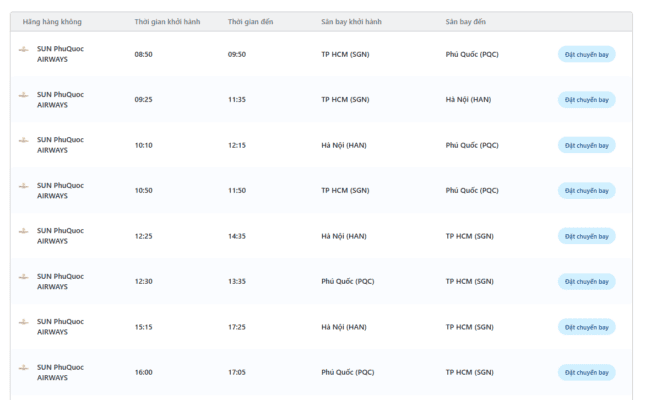Screen dimensions: 645x400
Task: Book the 15:15 Hà Nội to TP HCM flight
Action: 586,327
